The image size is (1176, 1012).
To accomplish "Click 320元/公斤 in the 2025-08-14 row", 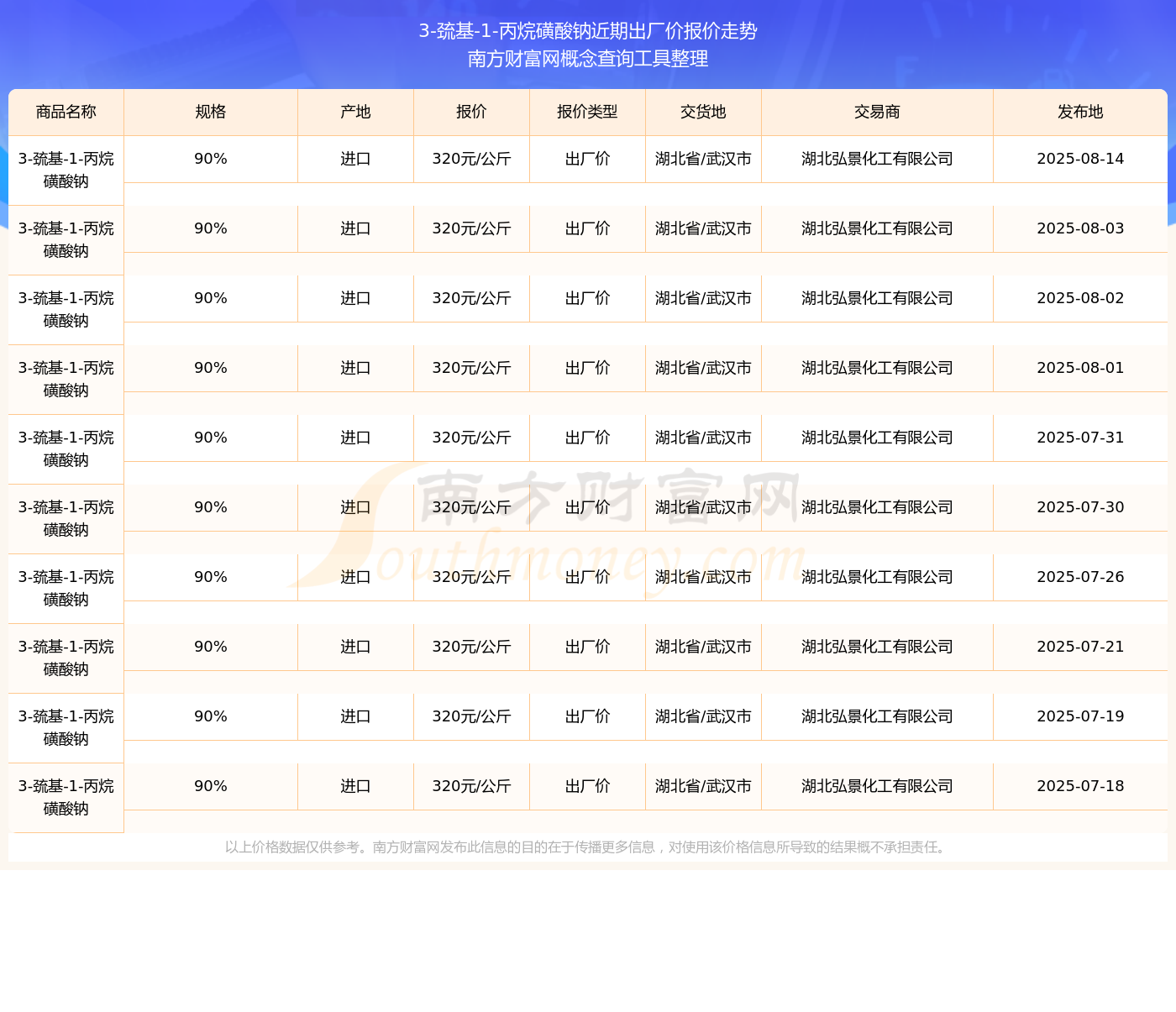I will [471, 159].
